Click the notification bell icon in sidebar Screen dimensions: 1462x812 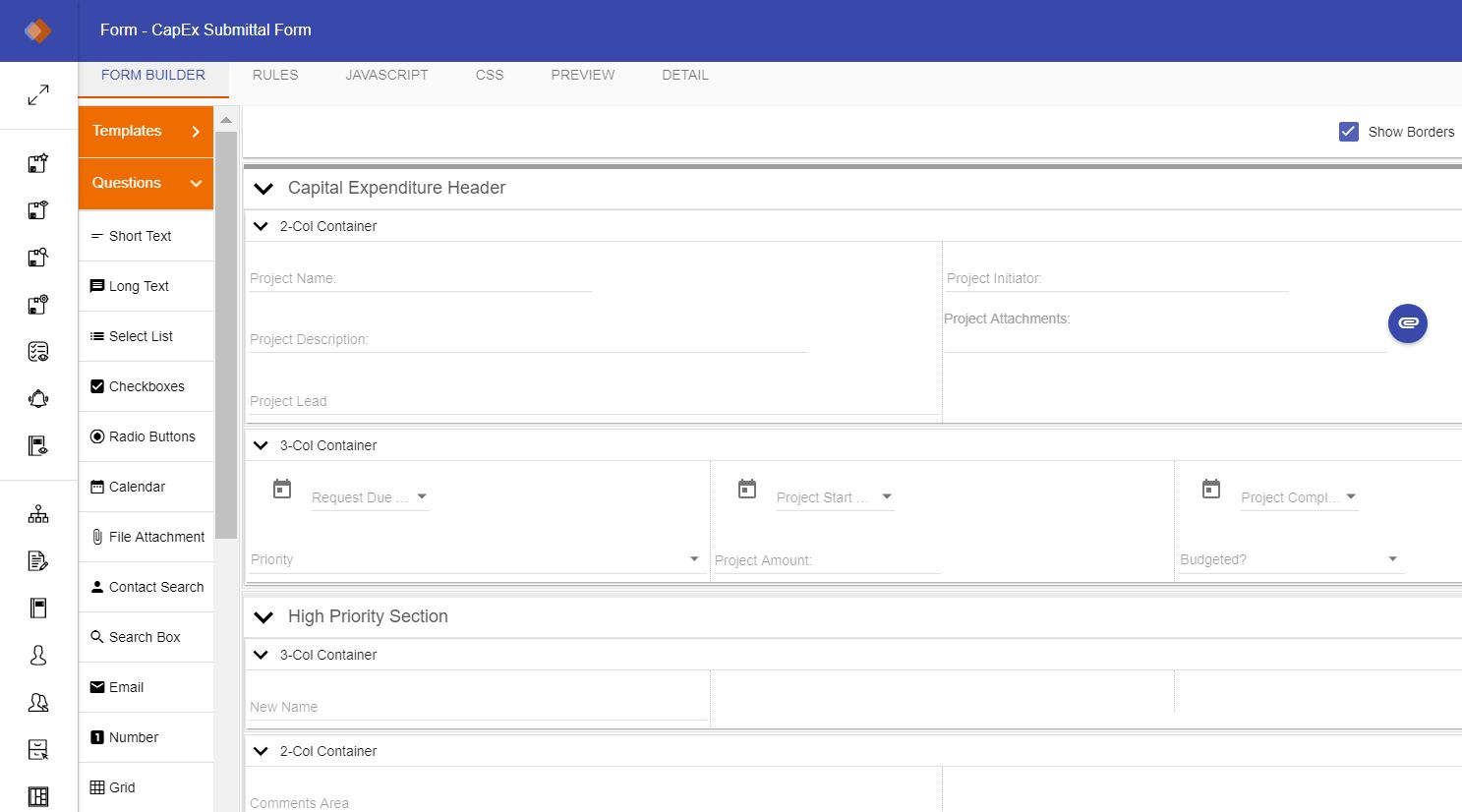[38, 399]
